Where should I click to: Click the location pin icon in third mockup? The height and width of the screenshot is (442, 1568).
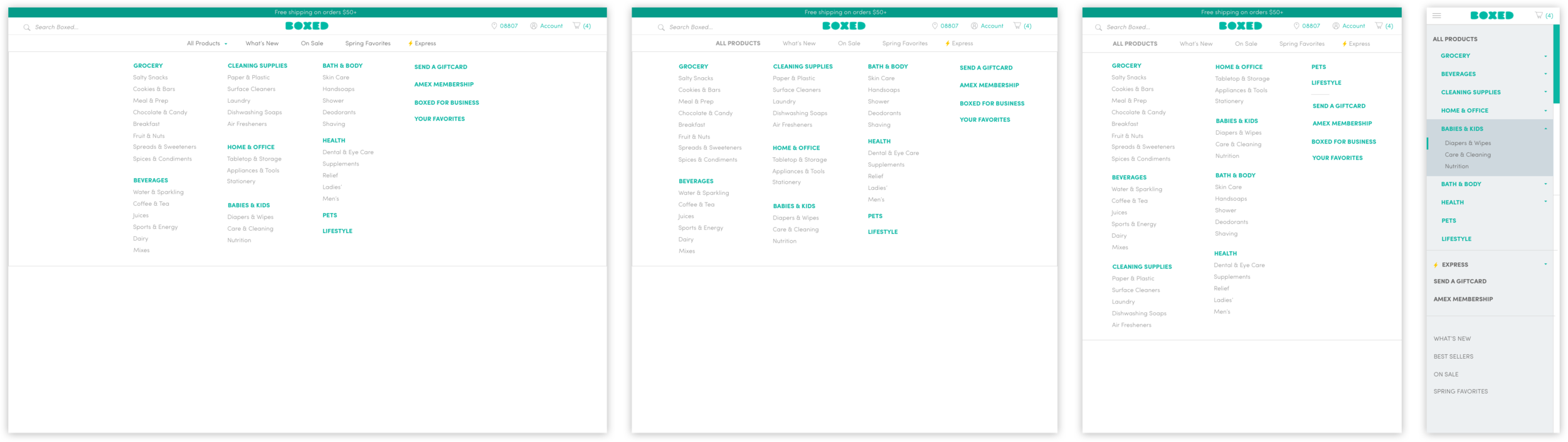[x=1296, y=26]
